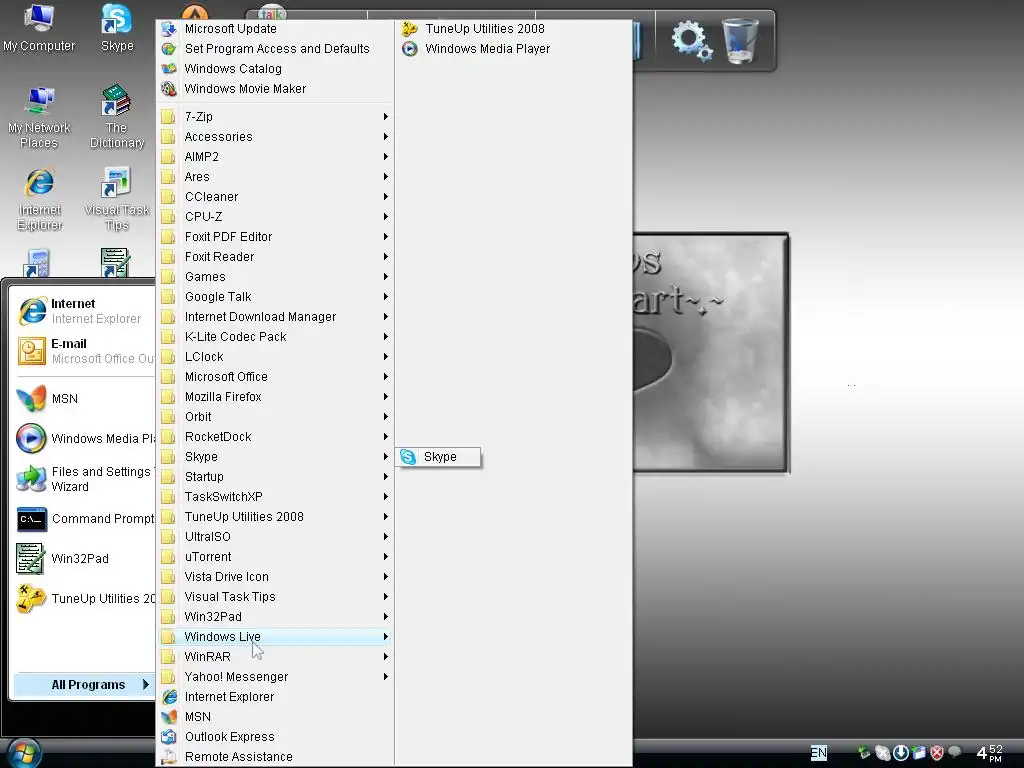1024x768 pixels.
Task: Expand the 7-Zip folder arrow
Action: click(x=385, y=117)
